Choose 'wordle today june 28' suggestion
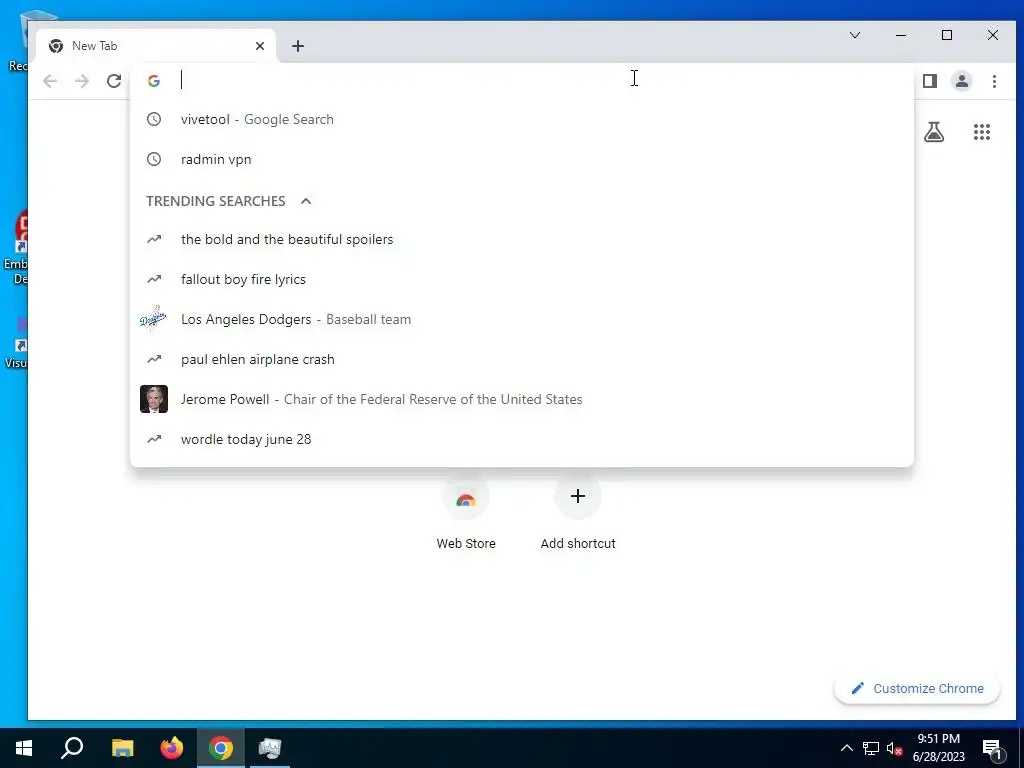 click(x=522, y=440)
